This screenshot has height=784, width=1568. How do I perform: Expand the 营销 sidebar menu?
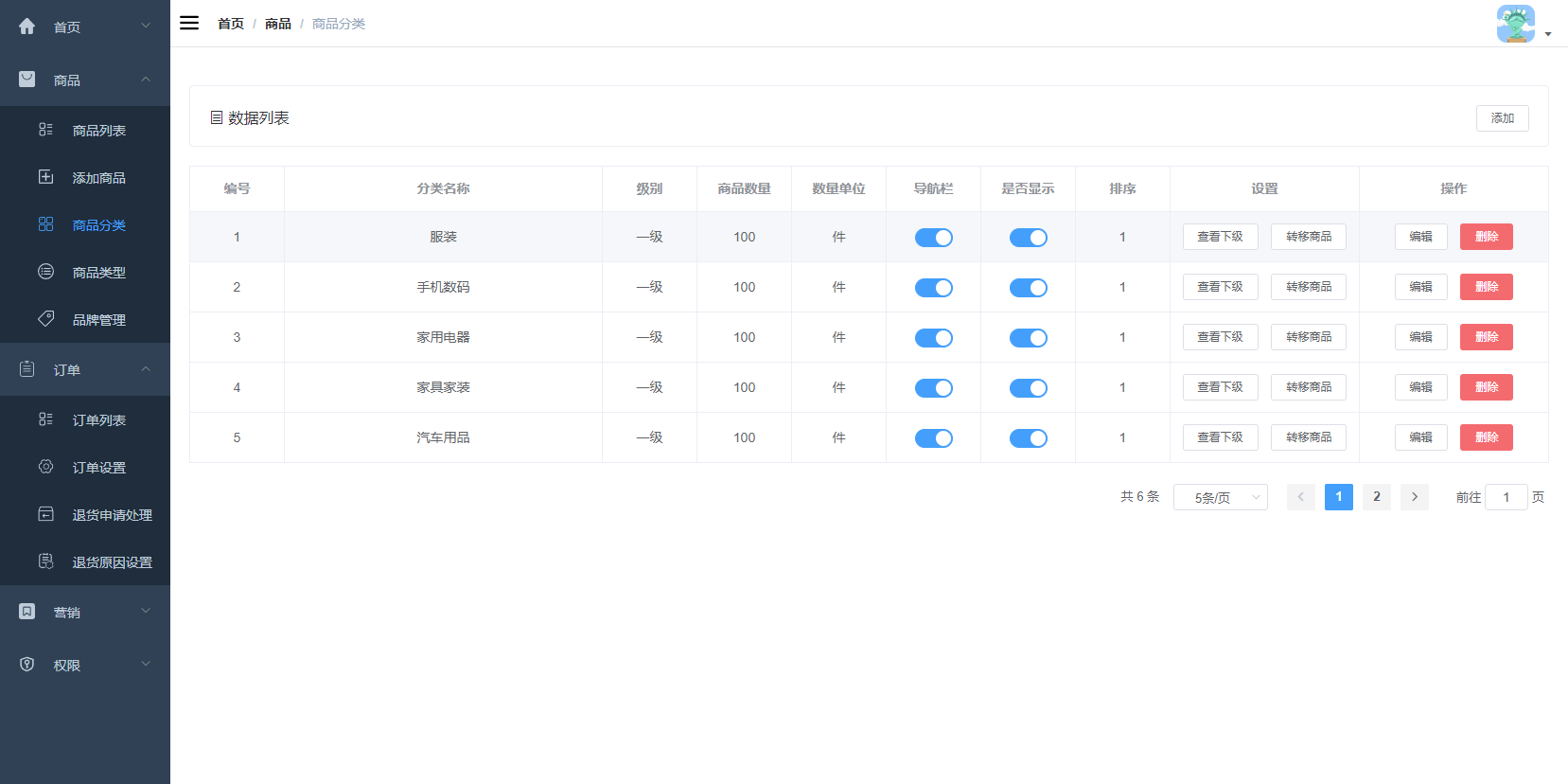click(x=85, y=613)
